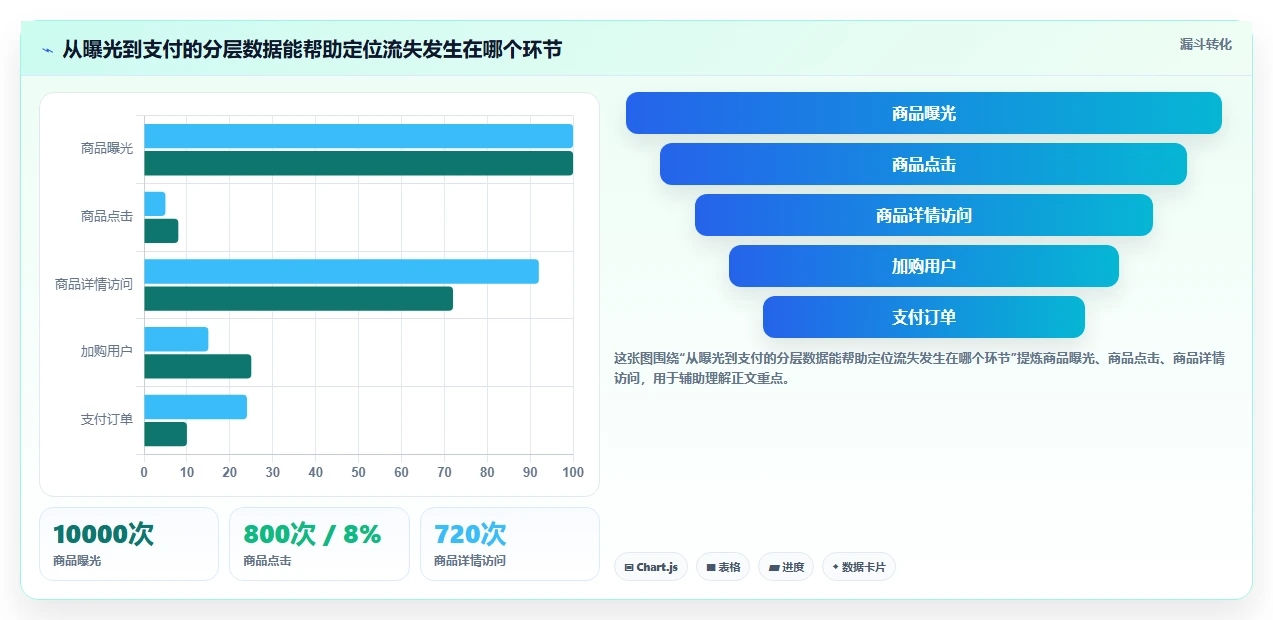Click the Chart.js tag chip
1273x620 pixels.
click(x=651, y=567)
